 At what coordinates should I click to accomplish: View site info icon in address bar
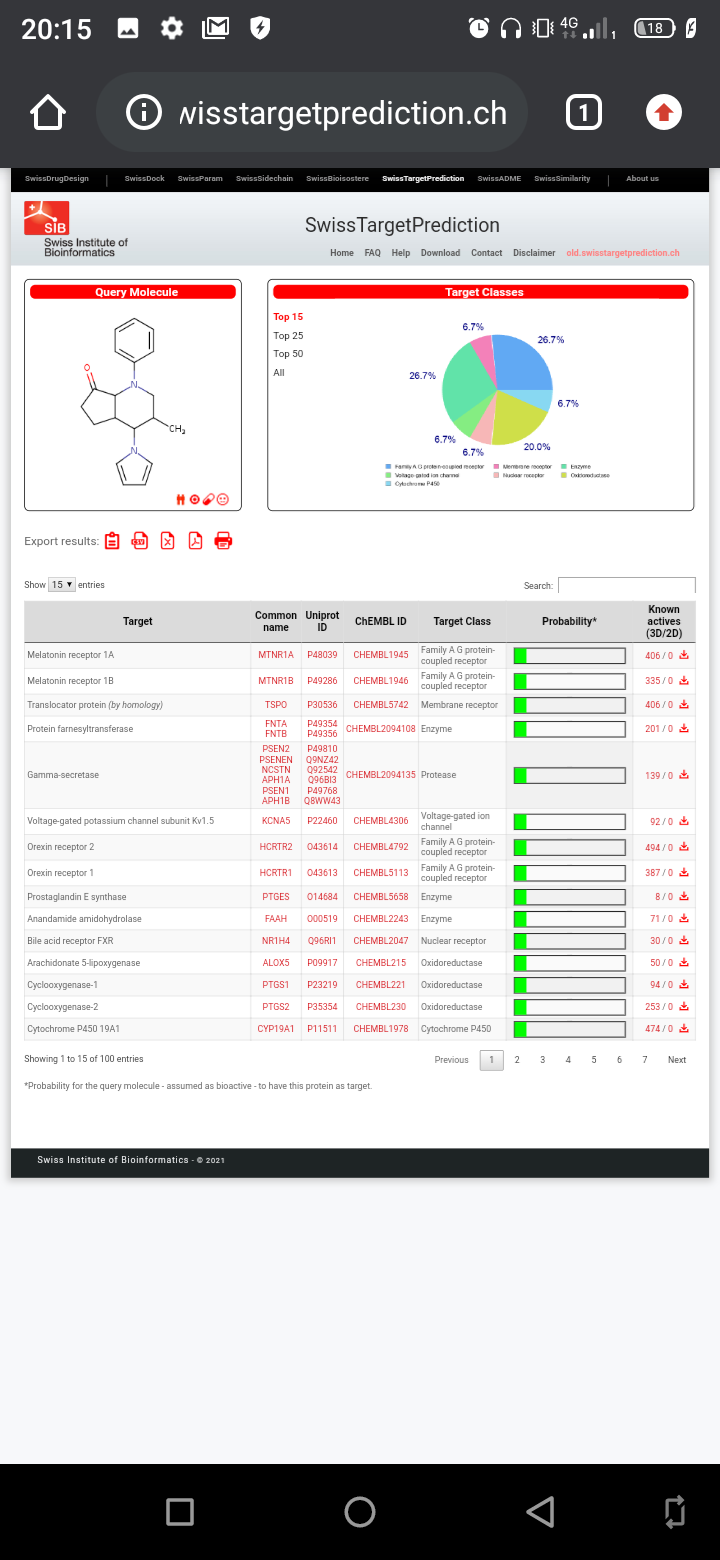click(144, 113)
